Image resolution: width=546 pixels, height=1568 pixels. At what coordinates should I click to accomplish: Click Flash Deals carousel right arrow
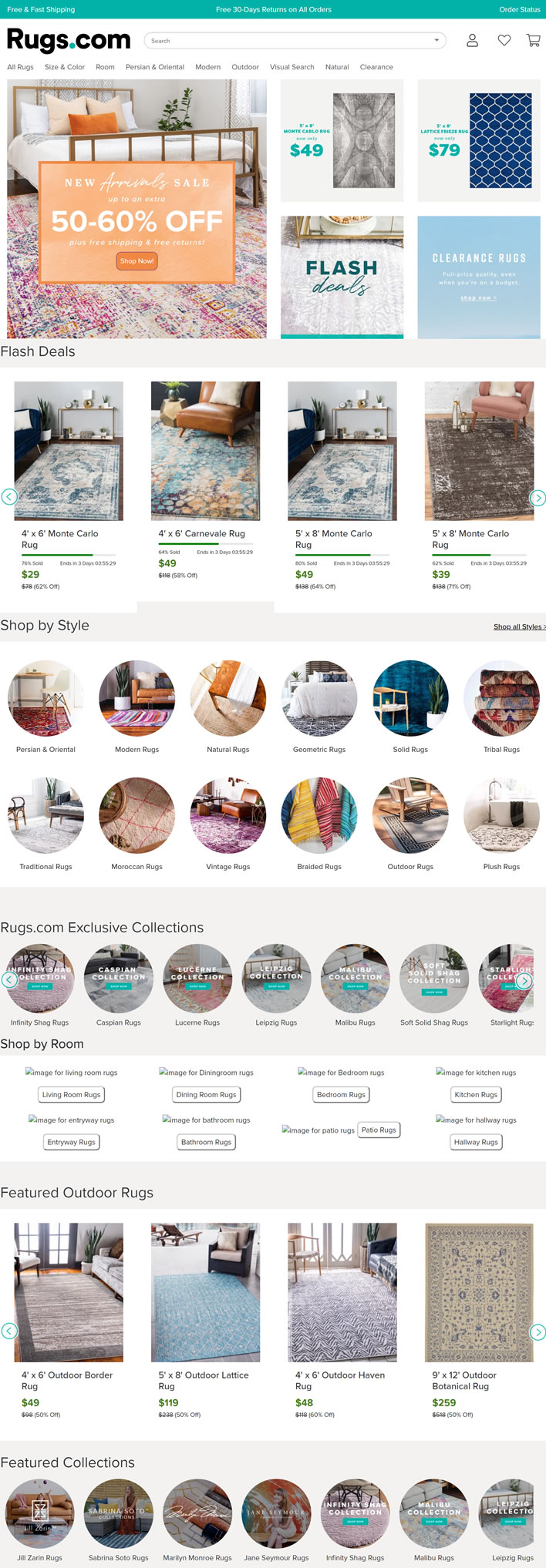click(x=538, y=498)
